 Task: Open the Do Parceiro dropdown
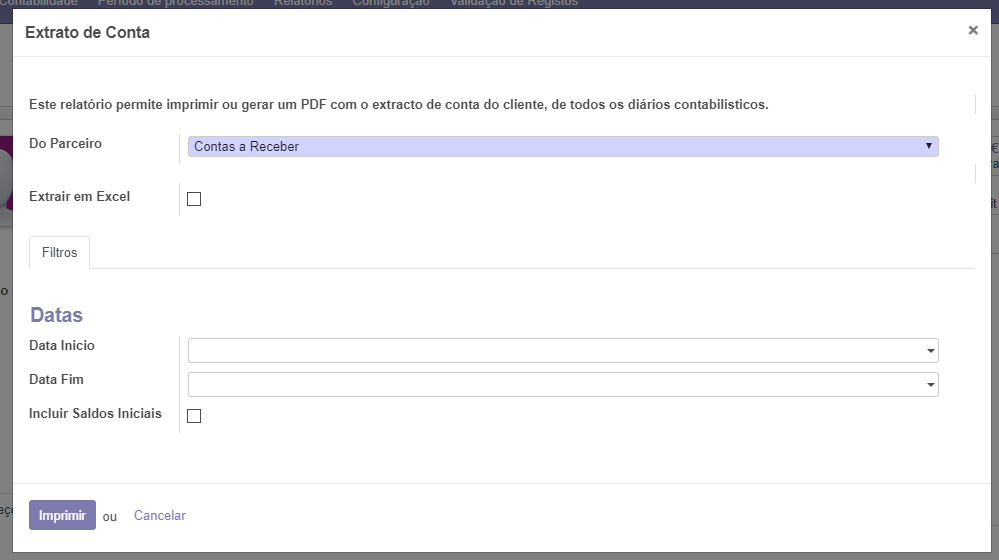click(563, 147)
